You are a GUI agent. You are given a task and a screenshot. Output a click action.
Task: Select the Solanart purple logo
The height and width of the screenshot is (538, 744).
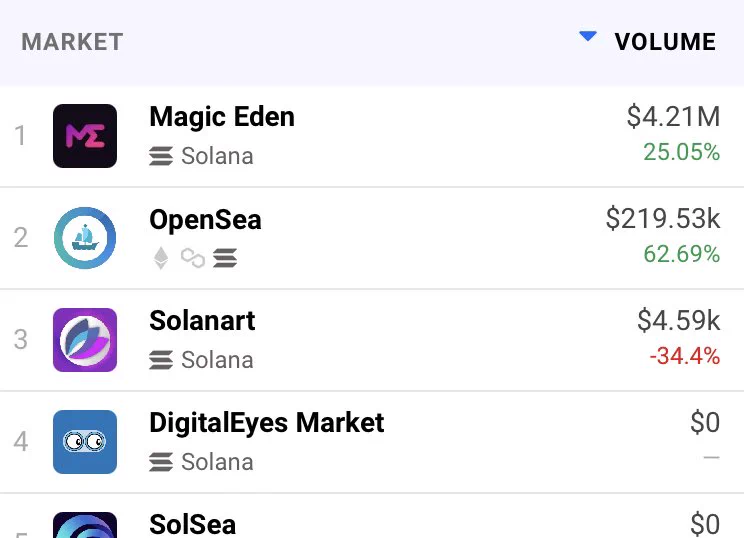tap(85, 340)
